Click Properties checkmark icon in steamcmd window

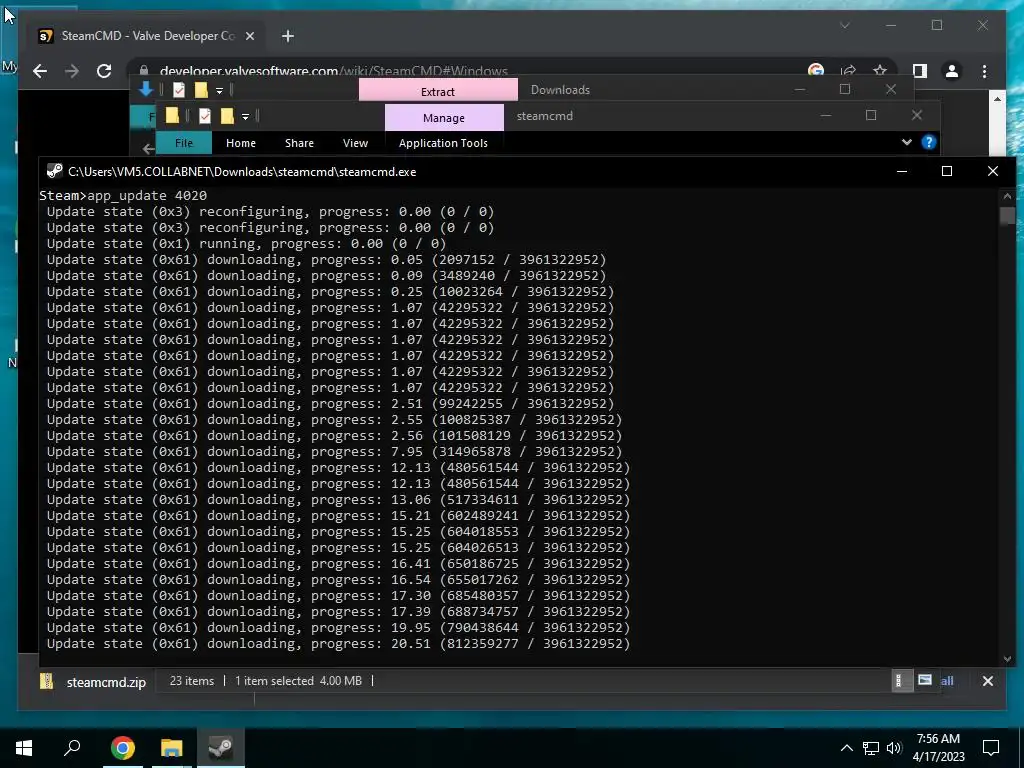[205, 116]
